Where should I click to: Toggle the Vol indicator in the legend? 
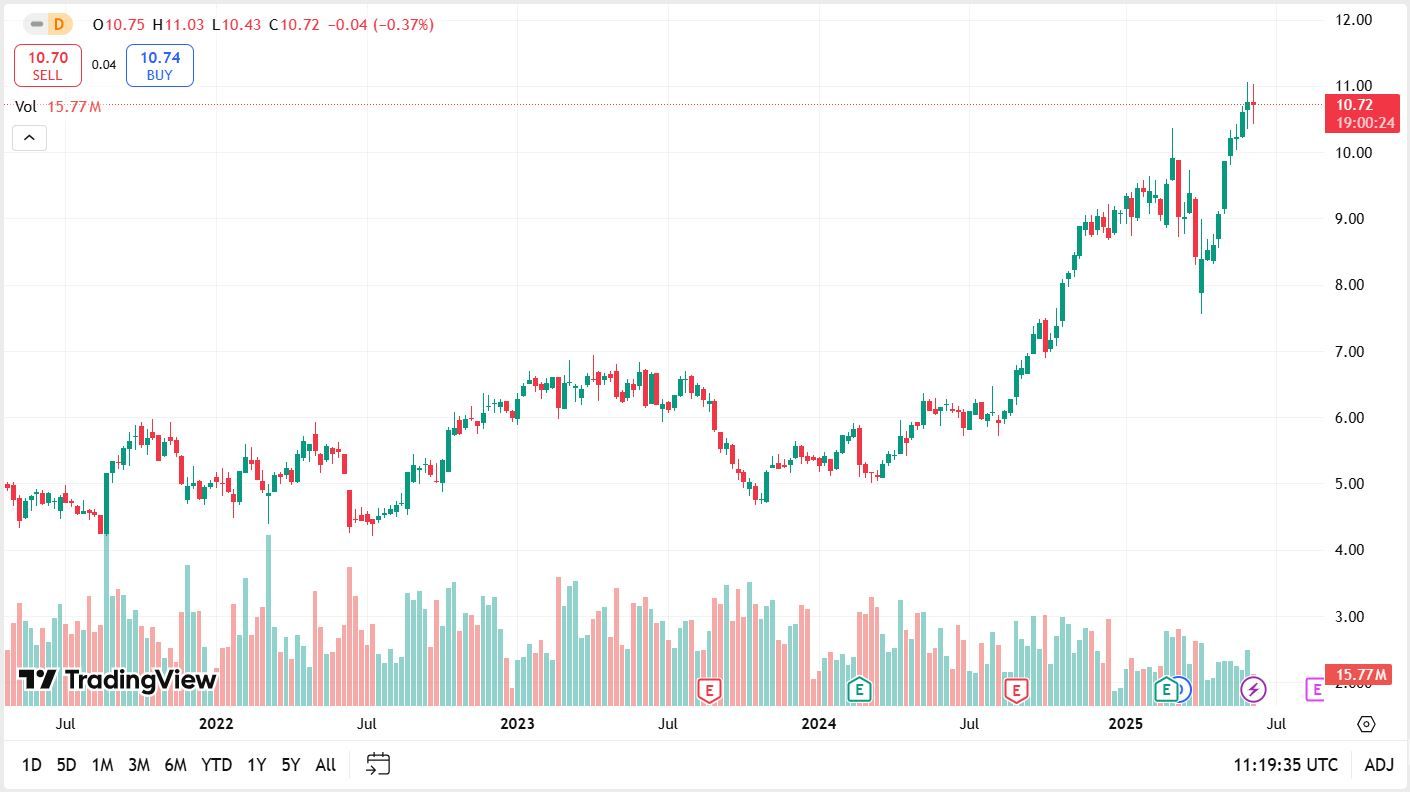coord(25,106)
